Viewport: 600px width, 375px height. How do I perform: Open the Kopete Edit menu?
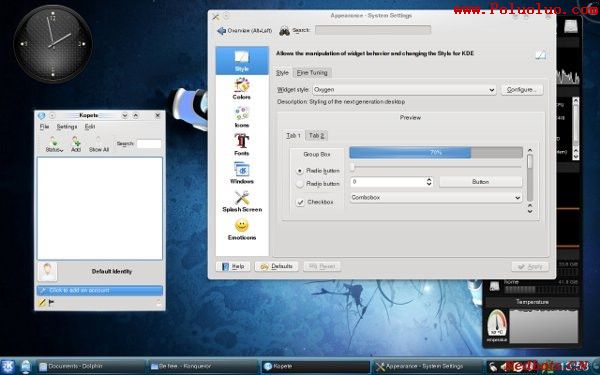90,127
